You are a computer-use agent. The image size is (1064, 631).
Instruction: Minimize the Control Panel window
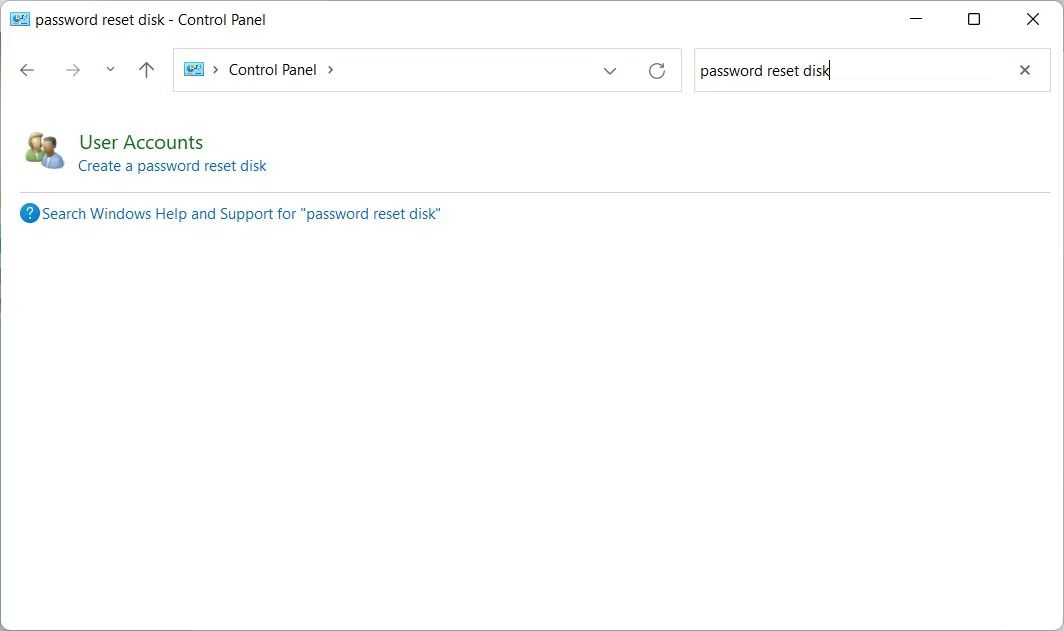[x=915, y=19]
